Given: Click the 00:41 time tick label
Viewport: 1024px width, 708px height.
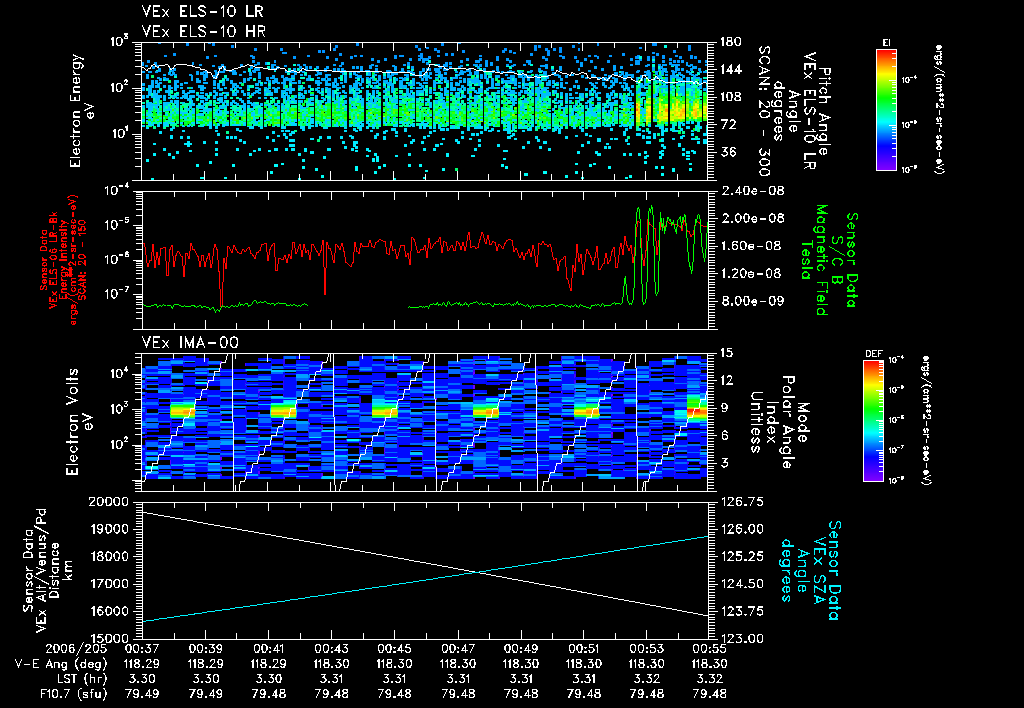Looking at the screenshot, I should click(x=268, y=649).
